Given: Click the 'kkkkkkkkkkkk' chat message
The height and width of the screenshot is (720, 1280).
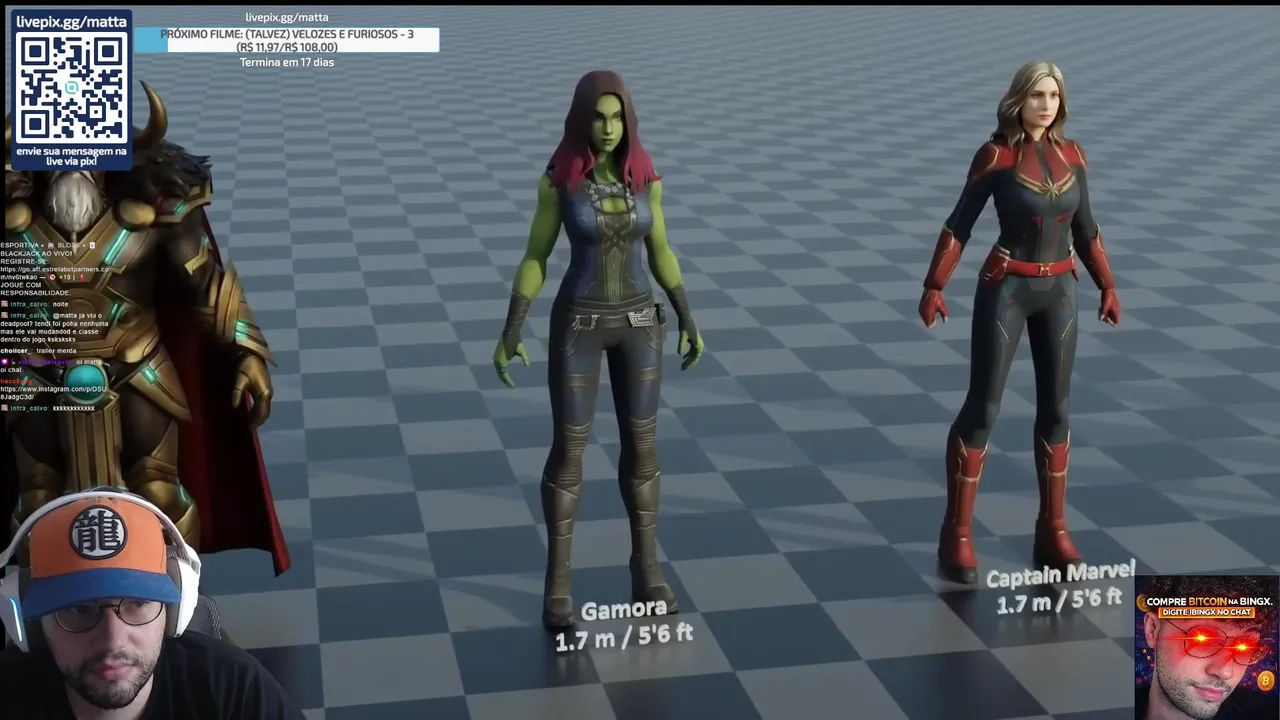Looking at the screenshot, I should [x=73, y=408].
